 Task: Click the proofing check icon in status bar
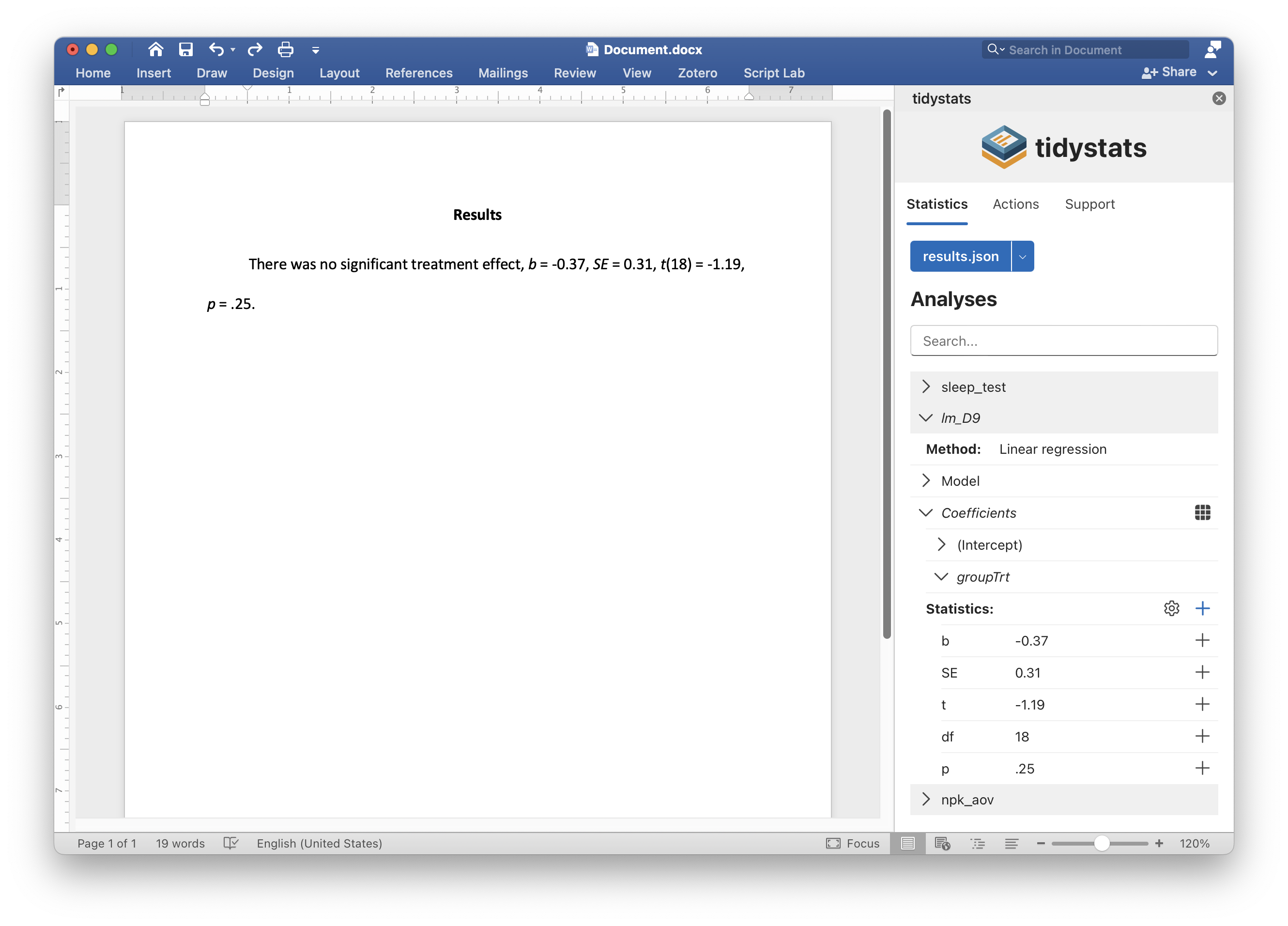(231, 843)
